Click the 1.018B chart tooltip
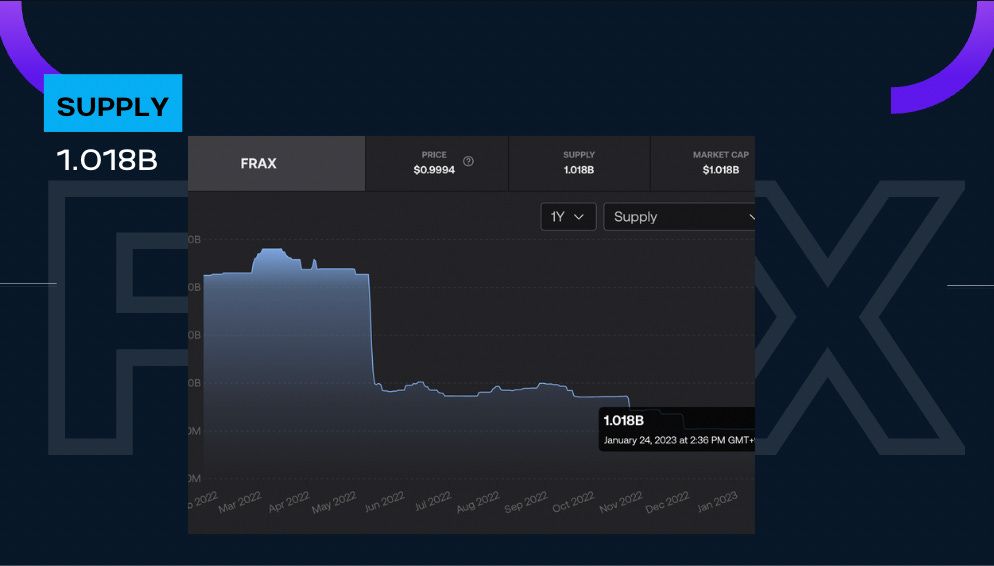Image resolution: width=994 pixels, height=566 pixels. tap(624, 420)
